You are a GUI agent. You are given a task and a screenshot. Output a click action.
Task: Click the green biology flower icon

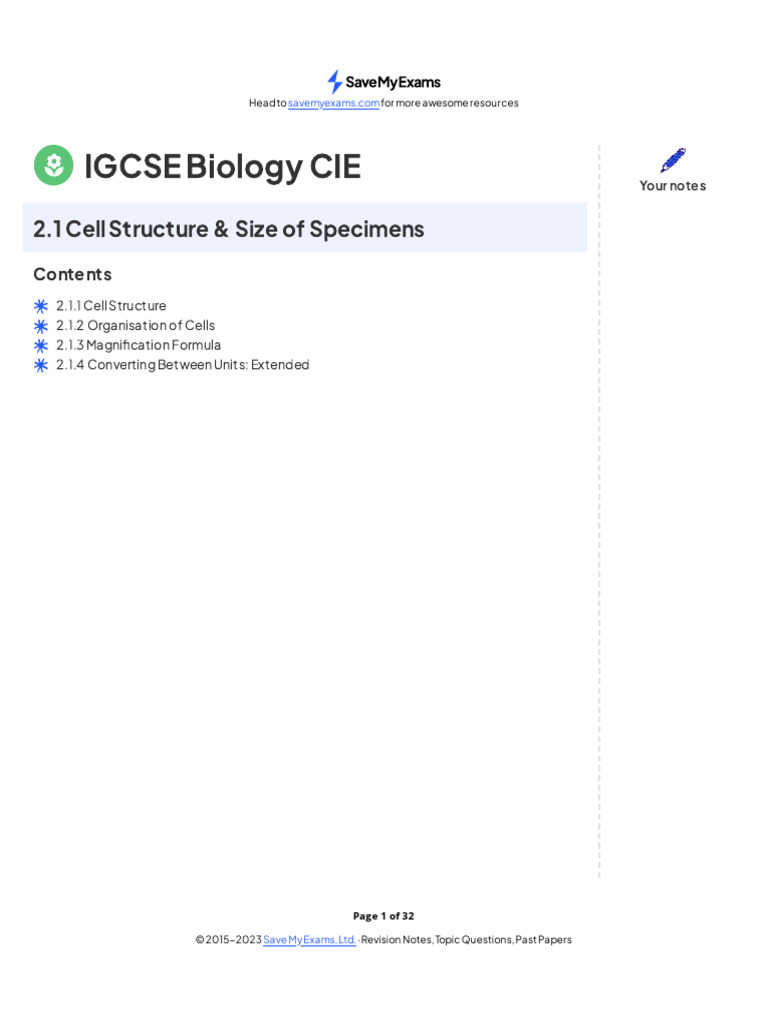click(53, 165)
